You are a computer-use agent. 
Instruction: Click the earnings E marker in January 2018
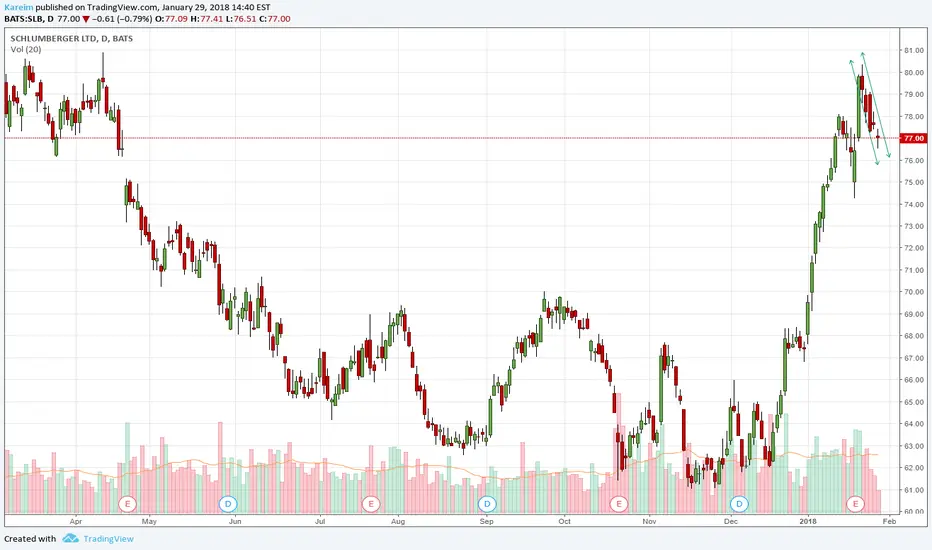(855, 504)
